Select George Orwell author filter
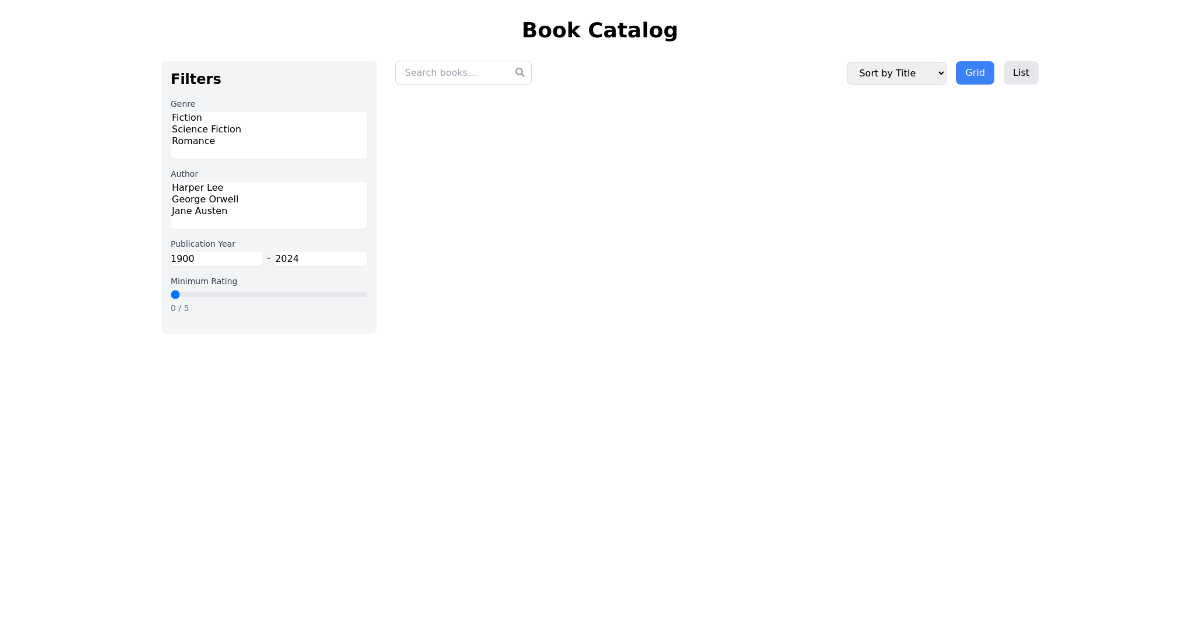Image resolution: width=1200 pixels, height=630 pixels. (x=205, y=199)
